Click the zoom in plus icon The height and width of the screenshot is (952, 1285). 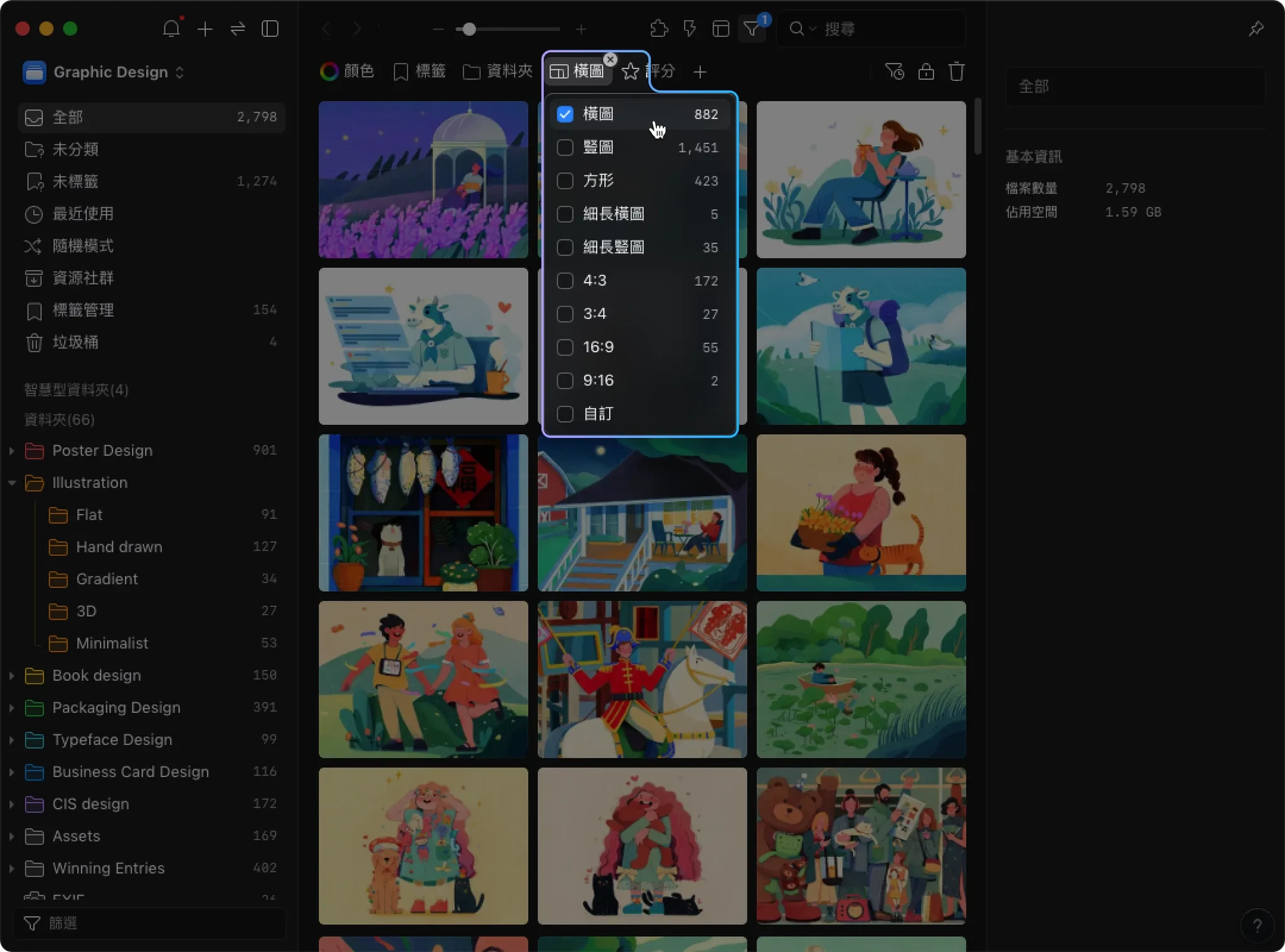(x=581, y=29)
